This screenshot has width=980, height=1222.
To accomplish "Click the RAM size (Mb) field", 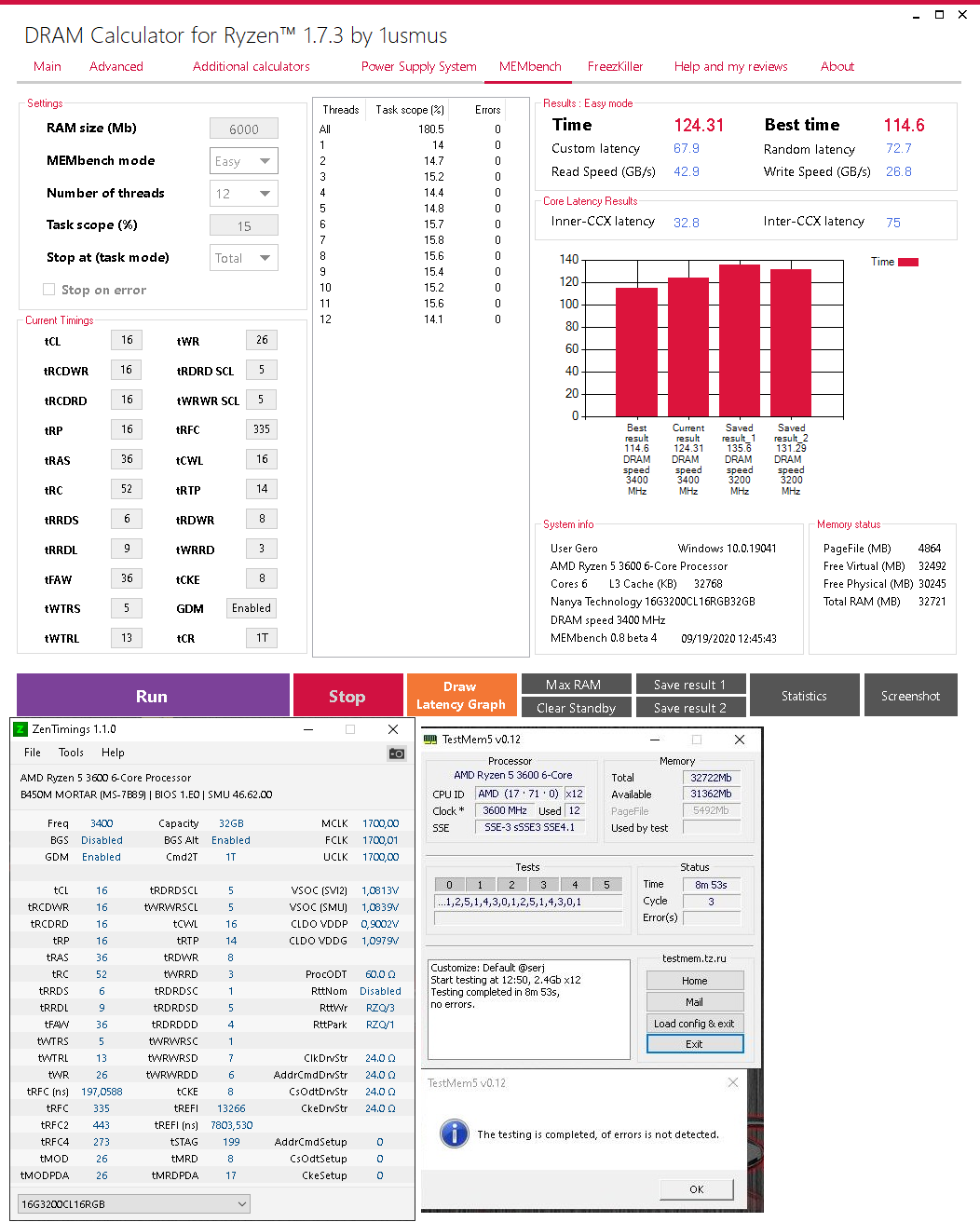I will click(x=244, y=129).
